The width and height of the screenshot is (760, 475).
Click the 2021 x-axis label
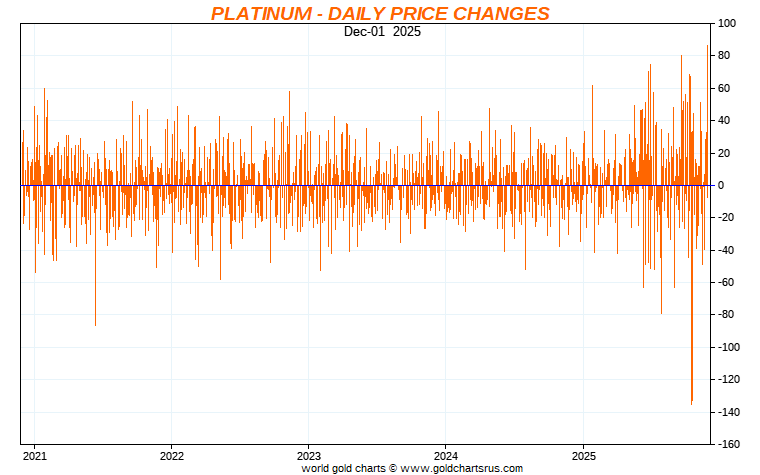[34, 456]
